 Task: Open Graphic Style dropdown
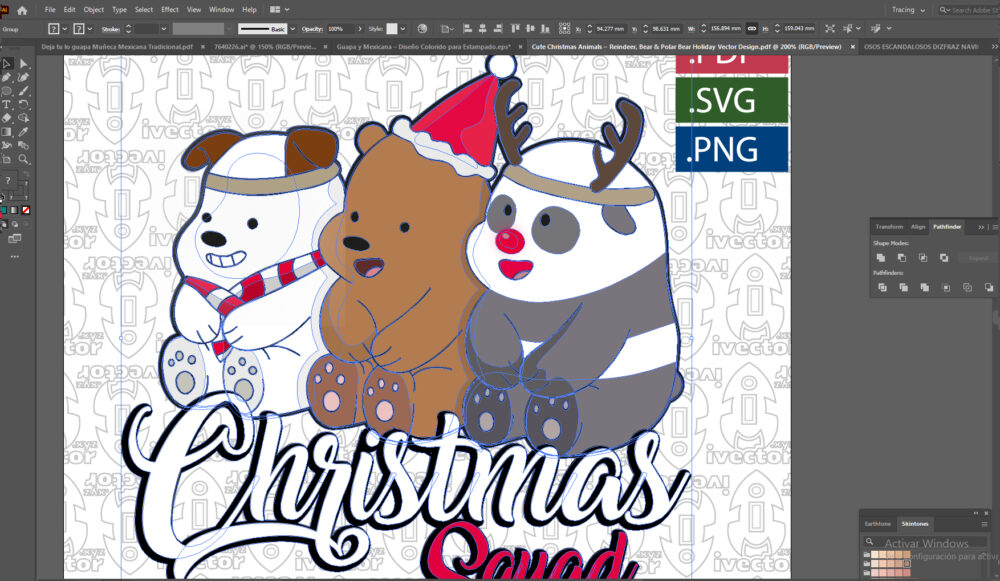click(403, 29)
